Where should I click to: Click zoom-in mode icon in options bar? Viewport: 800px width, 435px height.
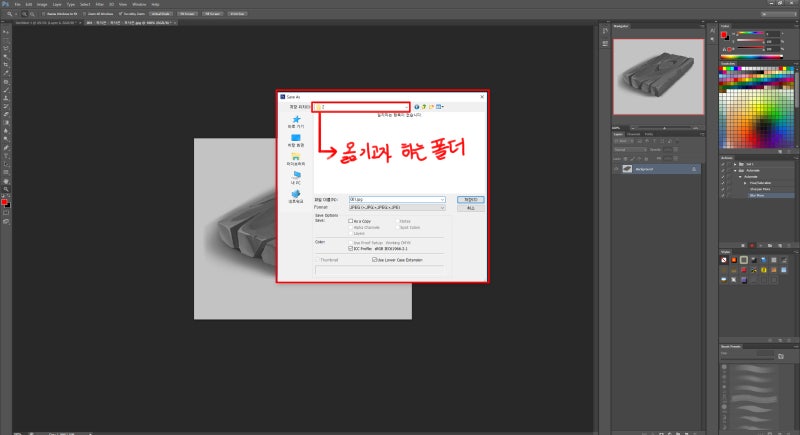point(24,14)
